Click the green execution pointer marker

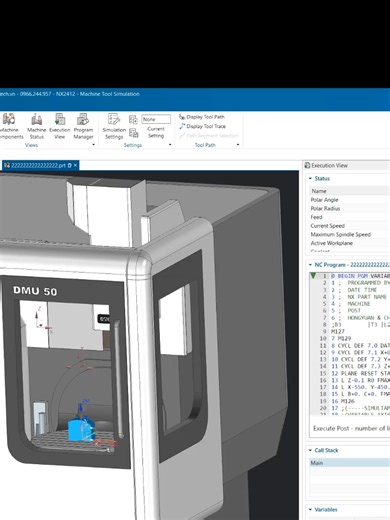(x=313, y=276)
